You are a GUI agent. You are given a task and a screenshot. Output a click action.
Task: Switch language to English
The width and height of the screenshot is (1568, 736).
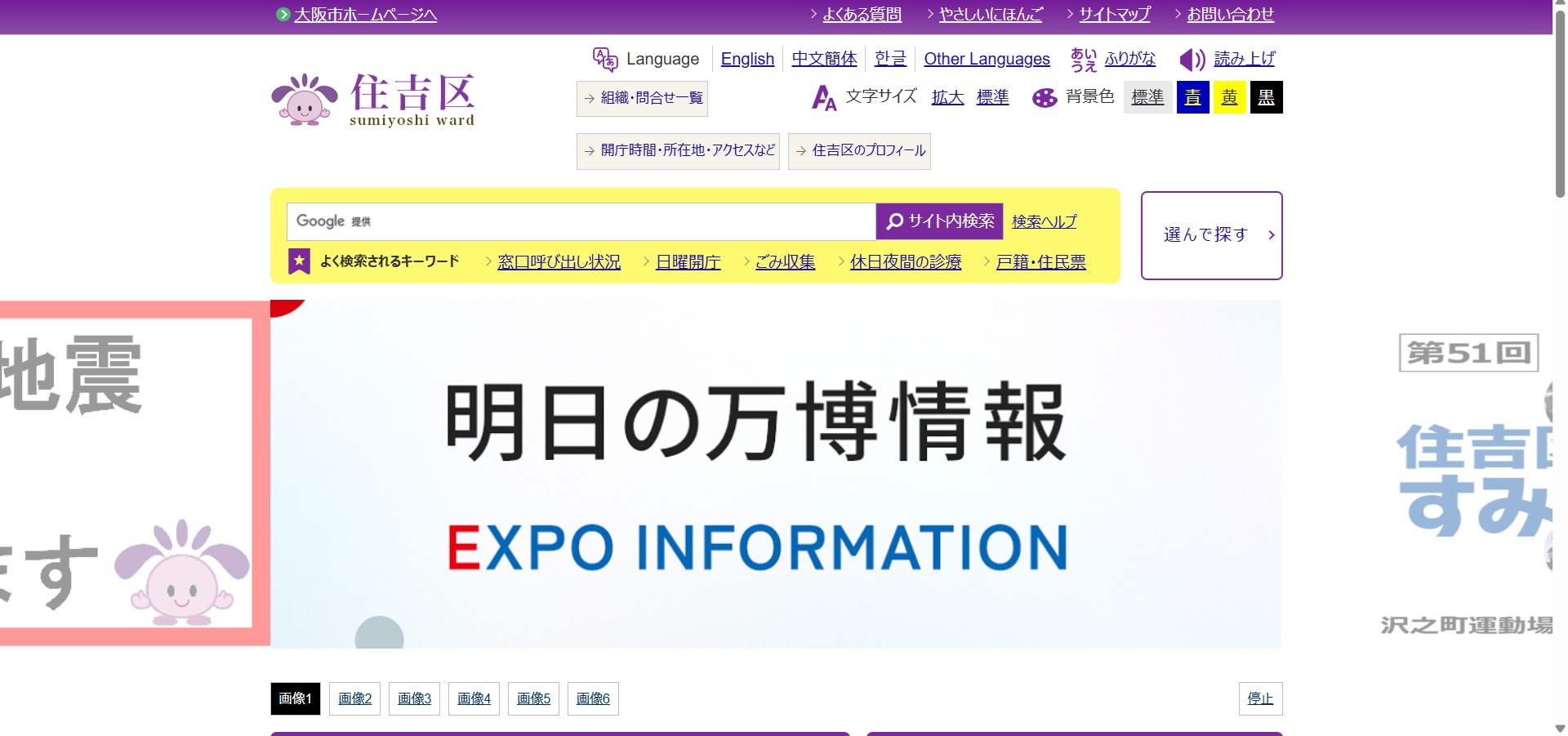pos(747,59)
